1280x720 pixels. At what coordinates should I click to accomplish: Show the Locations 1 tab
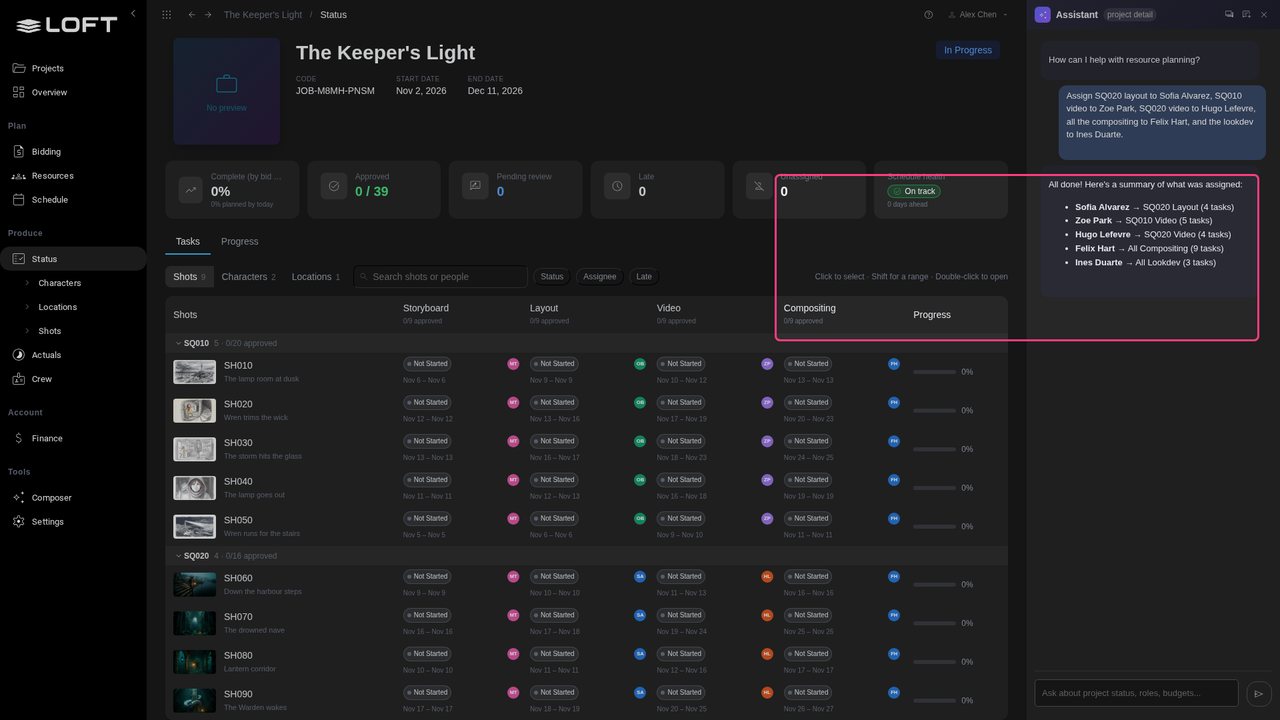tap(316, 277)
